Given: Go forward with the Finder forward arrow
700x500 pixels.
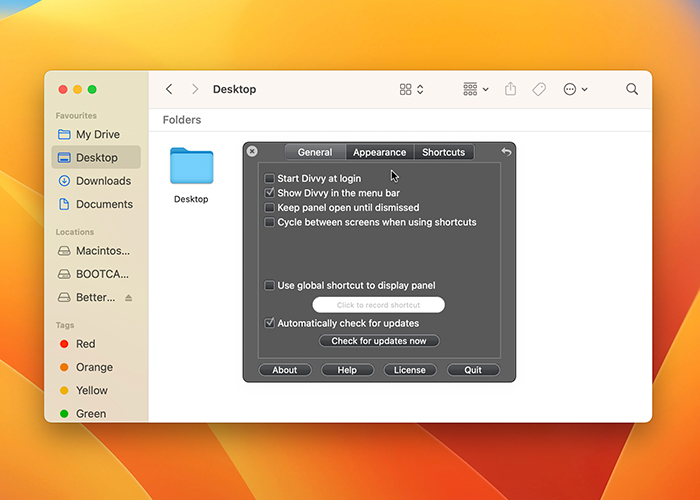Looking at the screenshot, I should click(195, 89).
